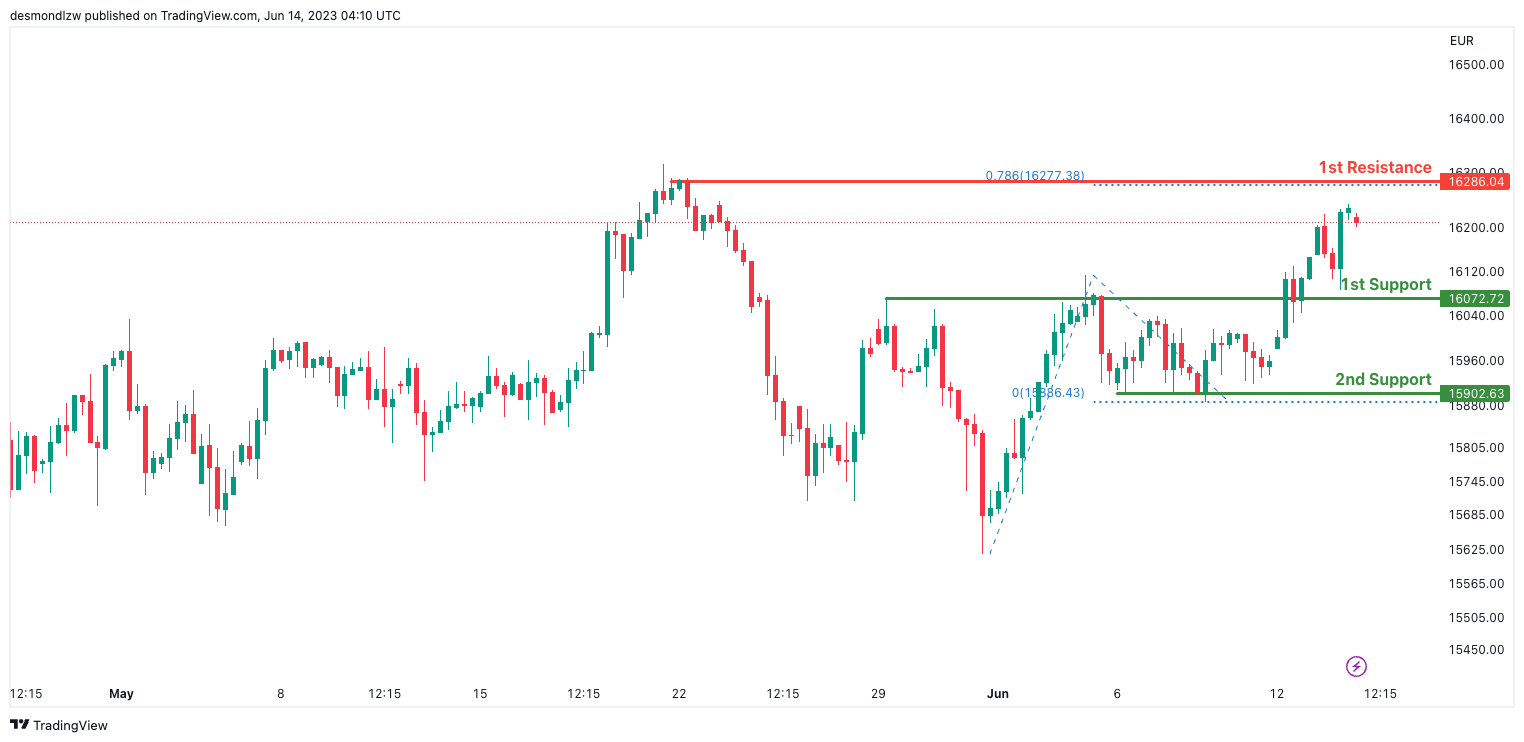Click 16500.00 on the price scale
Image resolution: width=1524 pixels, height=742 pixels.
coord(1476,65)
